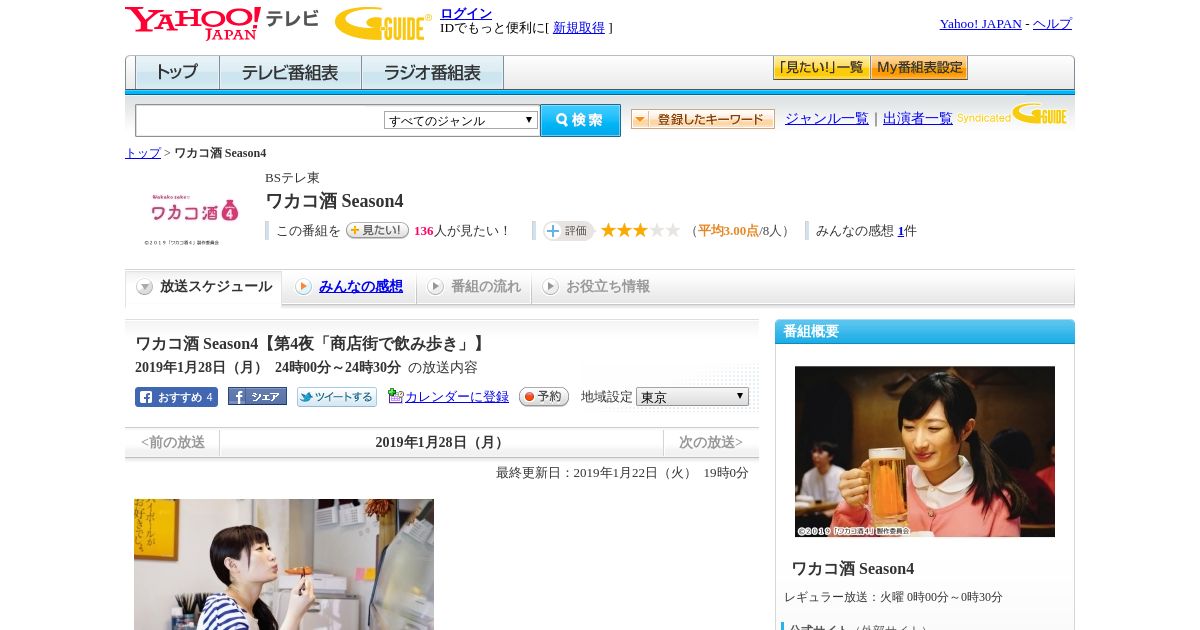Screen dimensions: 1200x630
Task: Click the トップ breadcrumb link
Action: click(x=143, y=153)
